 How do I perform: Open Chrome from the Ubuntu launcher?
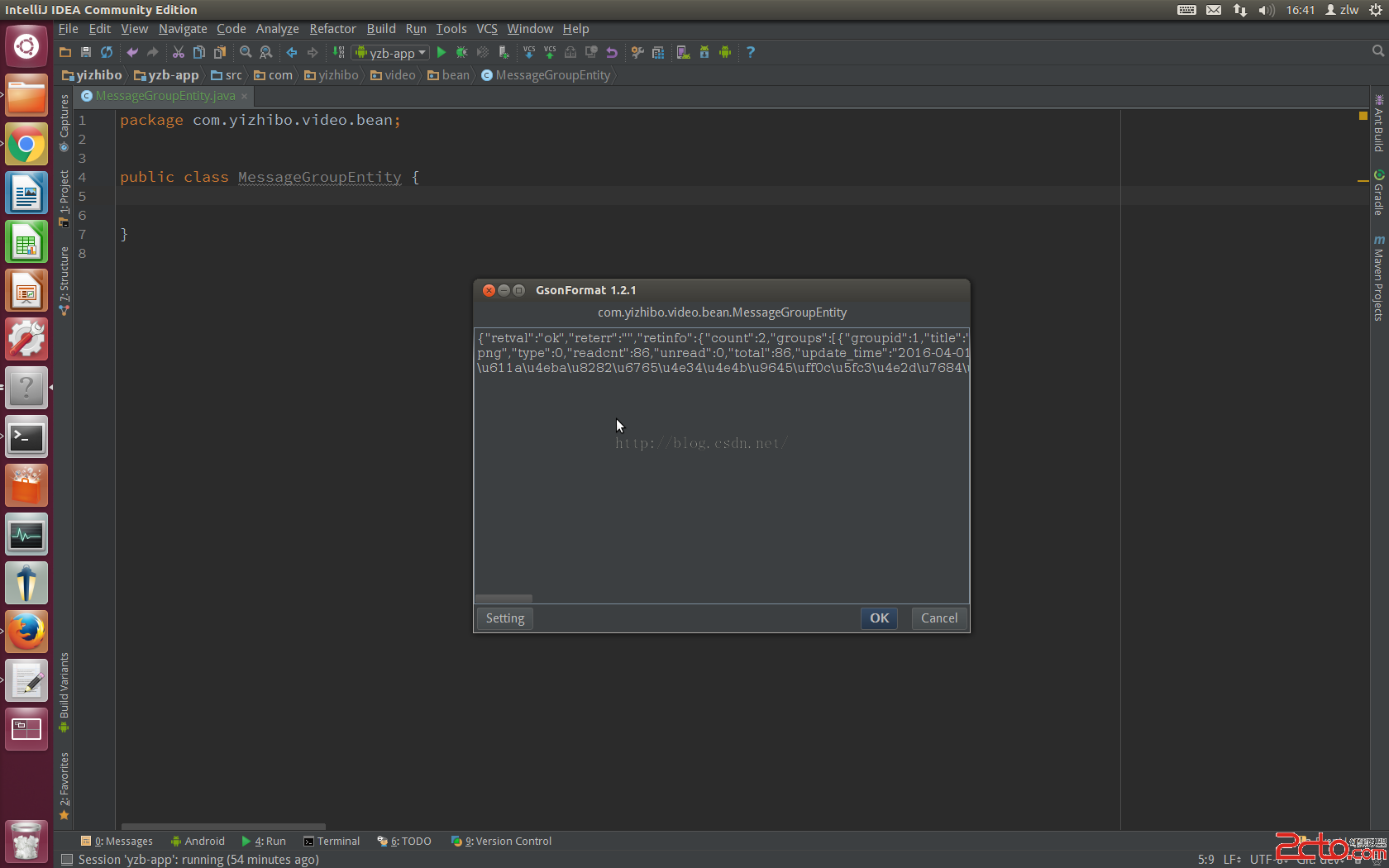(26, 145)
